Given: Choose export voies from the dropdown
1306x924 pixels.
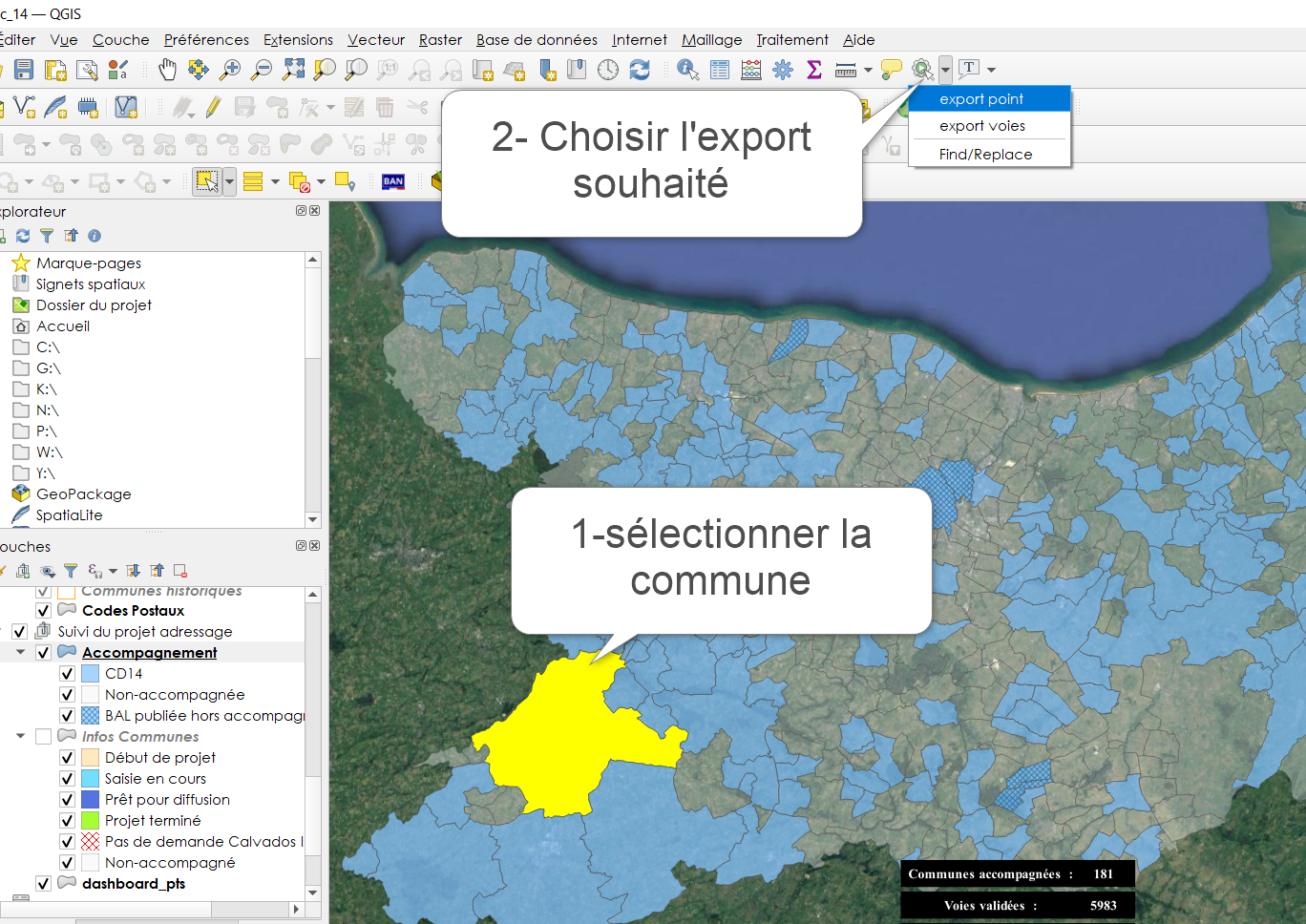Looking at the screenshot, I should click(989, 125).
